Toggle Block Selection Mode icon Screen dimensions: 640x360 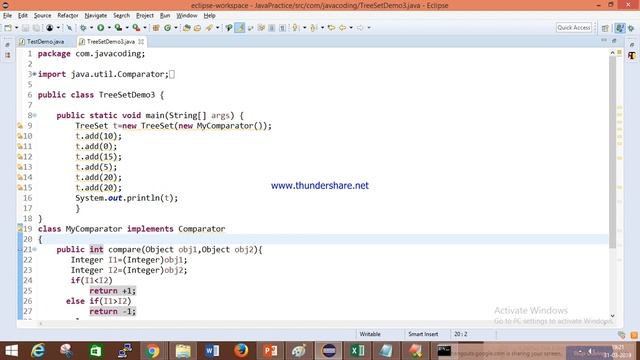click(271, 28)
